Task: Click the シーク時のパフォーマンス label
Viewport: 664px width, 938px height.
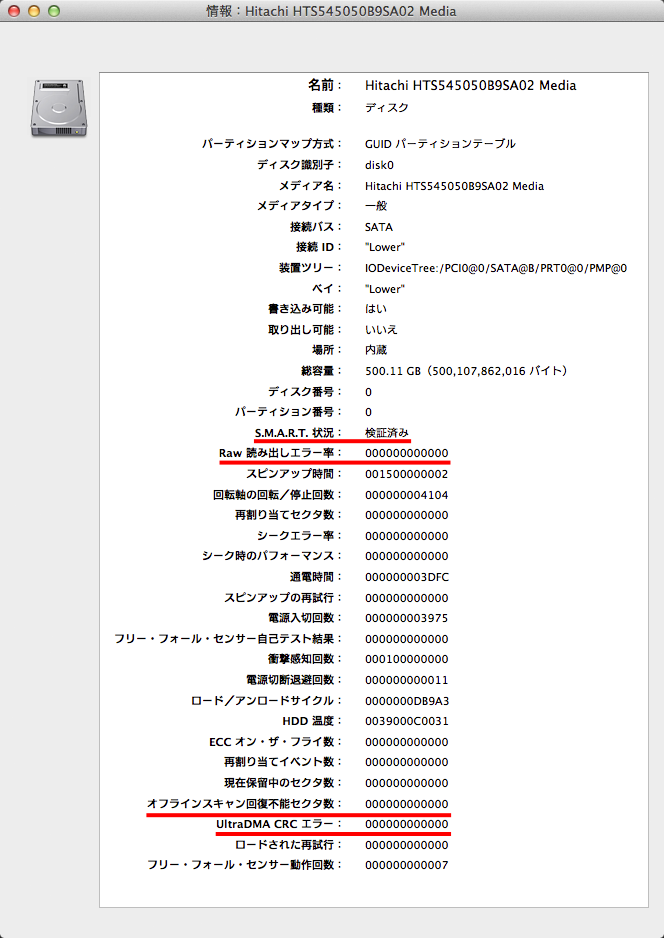Action: [272, 556]
